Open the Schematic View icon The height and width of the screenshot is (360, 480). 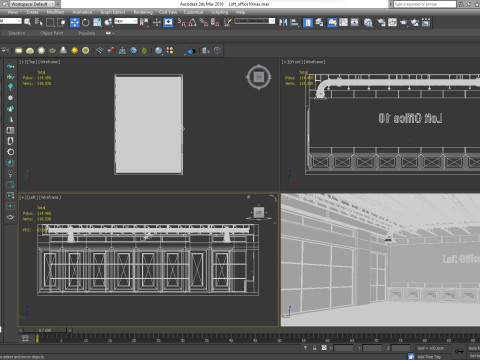pos(355,22)
